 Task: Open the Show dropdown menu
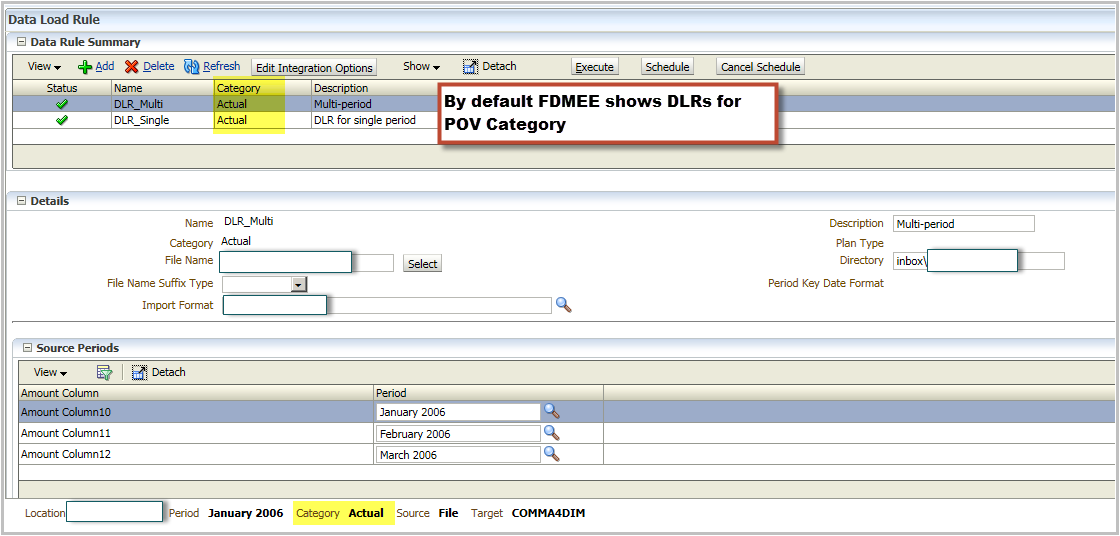[421, 66]
